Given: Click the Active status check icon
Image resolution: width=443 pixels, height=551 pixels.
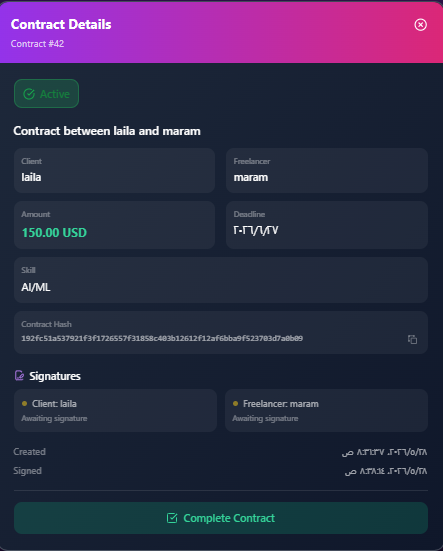Looking at the screenshot, I should (29, 94).
